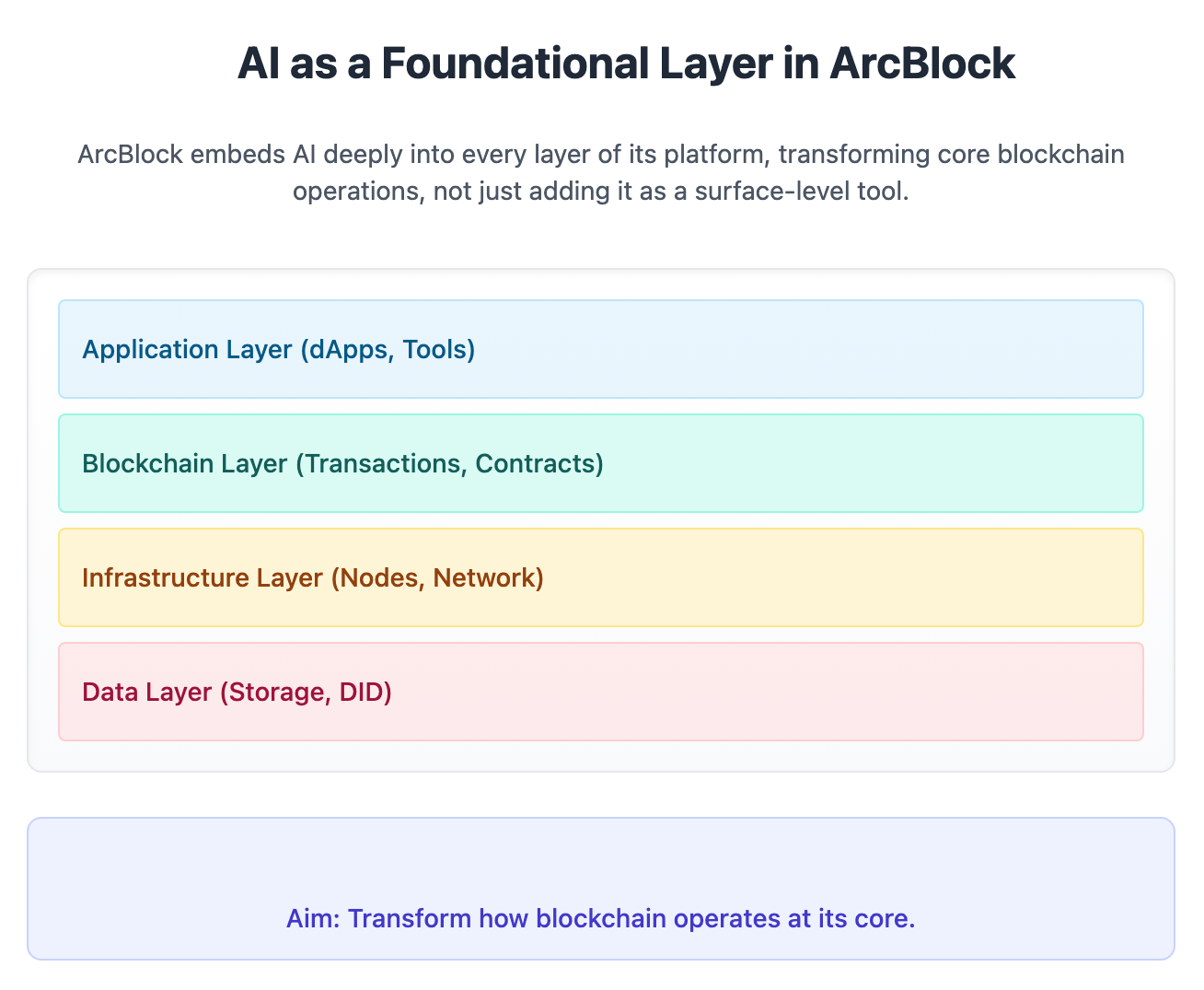Click the 'Blockchain Layer' label text
This screenshot has width=1204, height=990.
[184, 463]
